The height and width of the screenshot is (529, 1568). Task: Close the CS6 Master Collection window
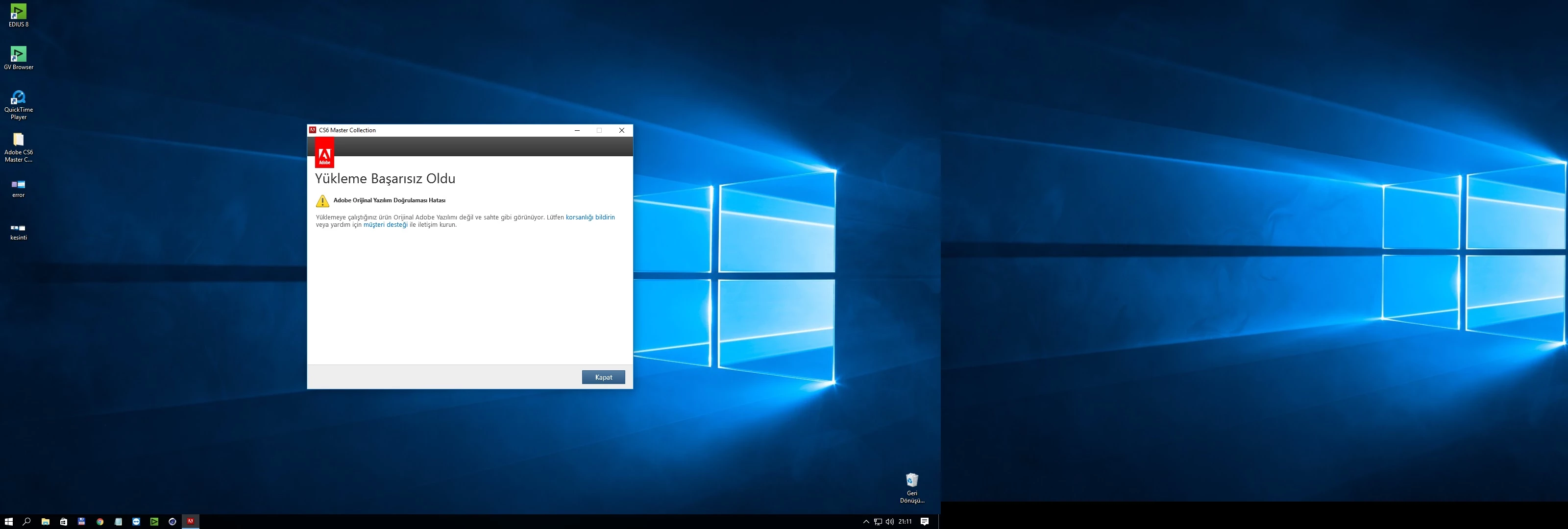[x=621, y=130]
